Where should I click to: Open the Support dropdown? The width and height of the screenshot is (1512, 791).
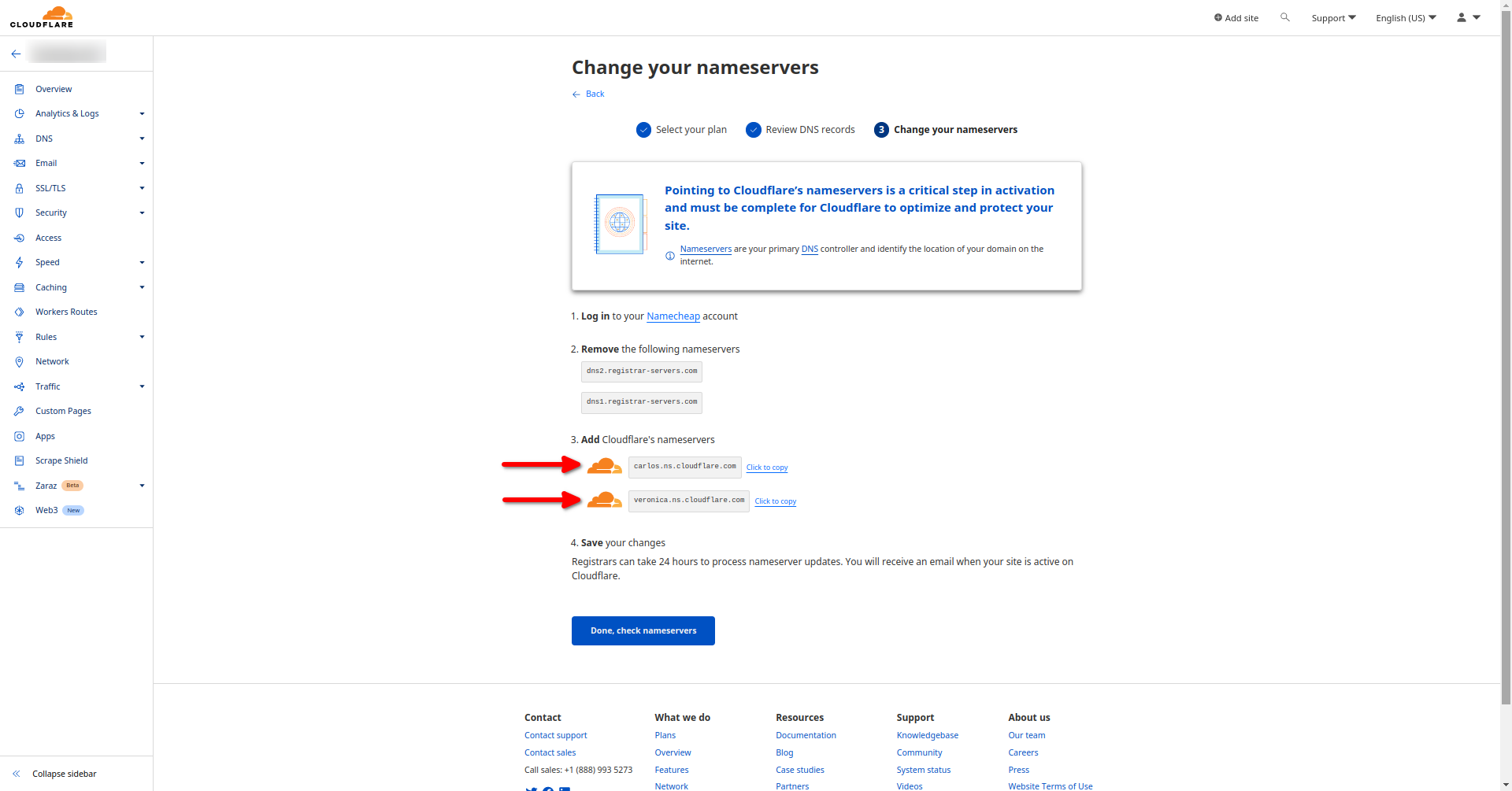pyautogui.click(x=1333, y=18)
